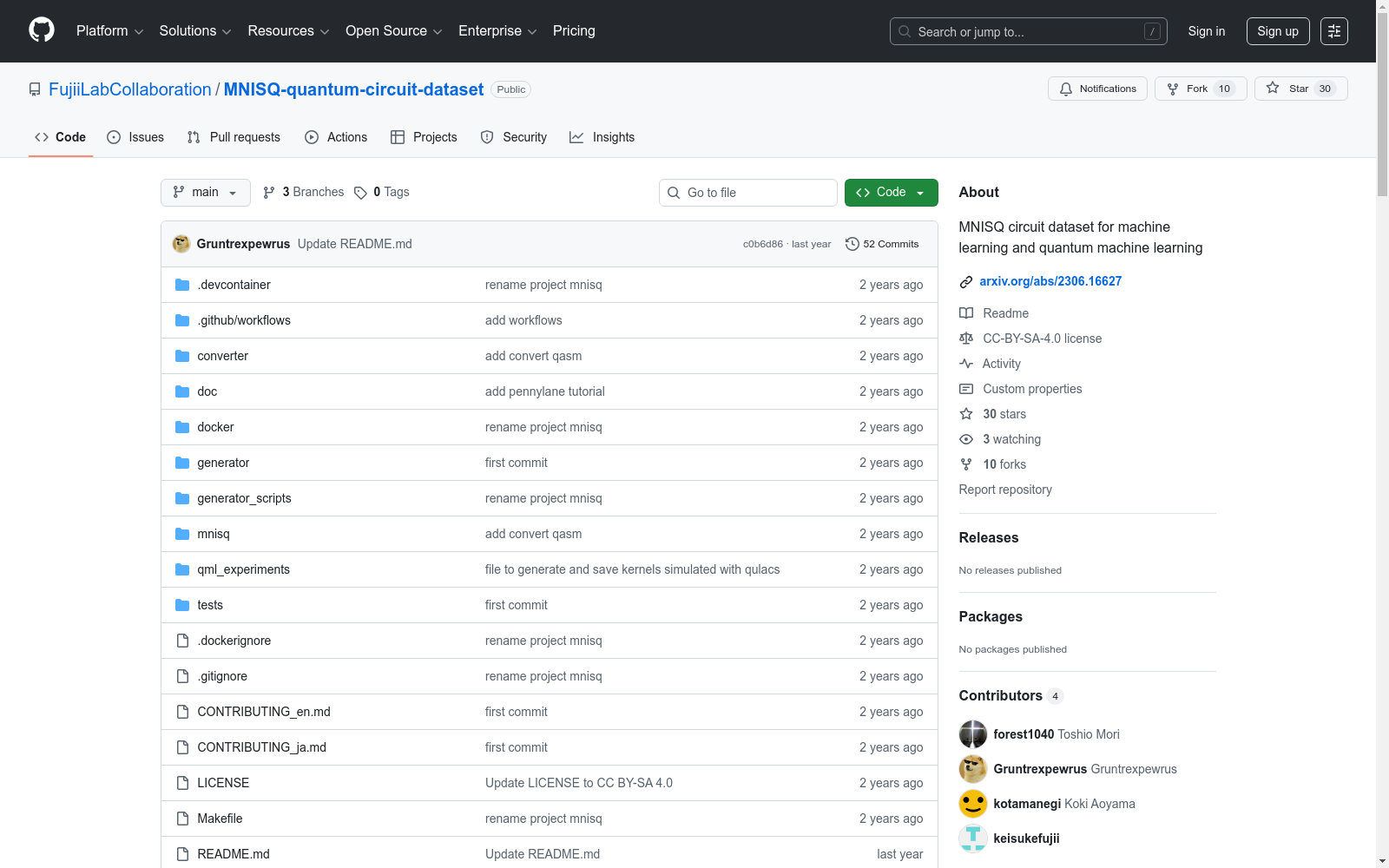Switch to the Issues tab

[x=135, y=137]
